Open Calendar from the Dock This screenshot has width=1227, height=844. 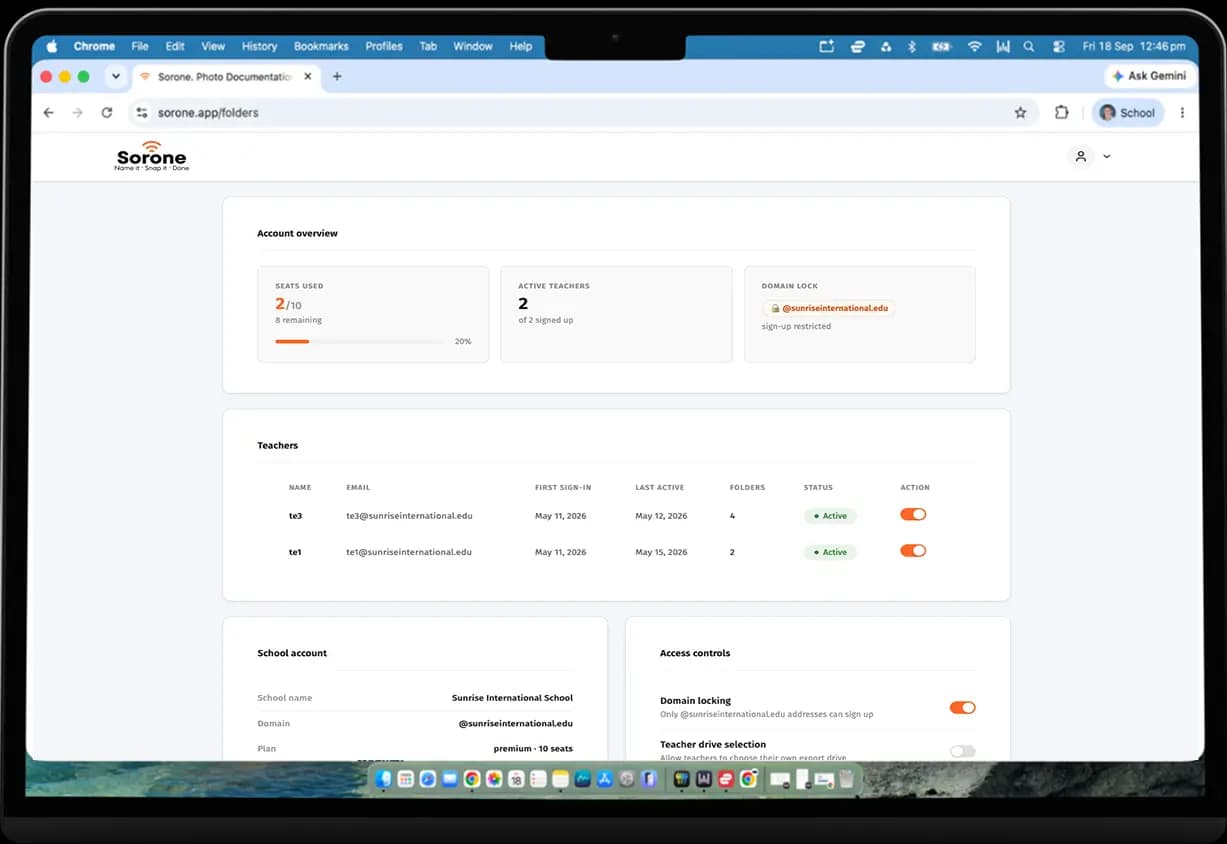coord(516,779)
